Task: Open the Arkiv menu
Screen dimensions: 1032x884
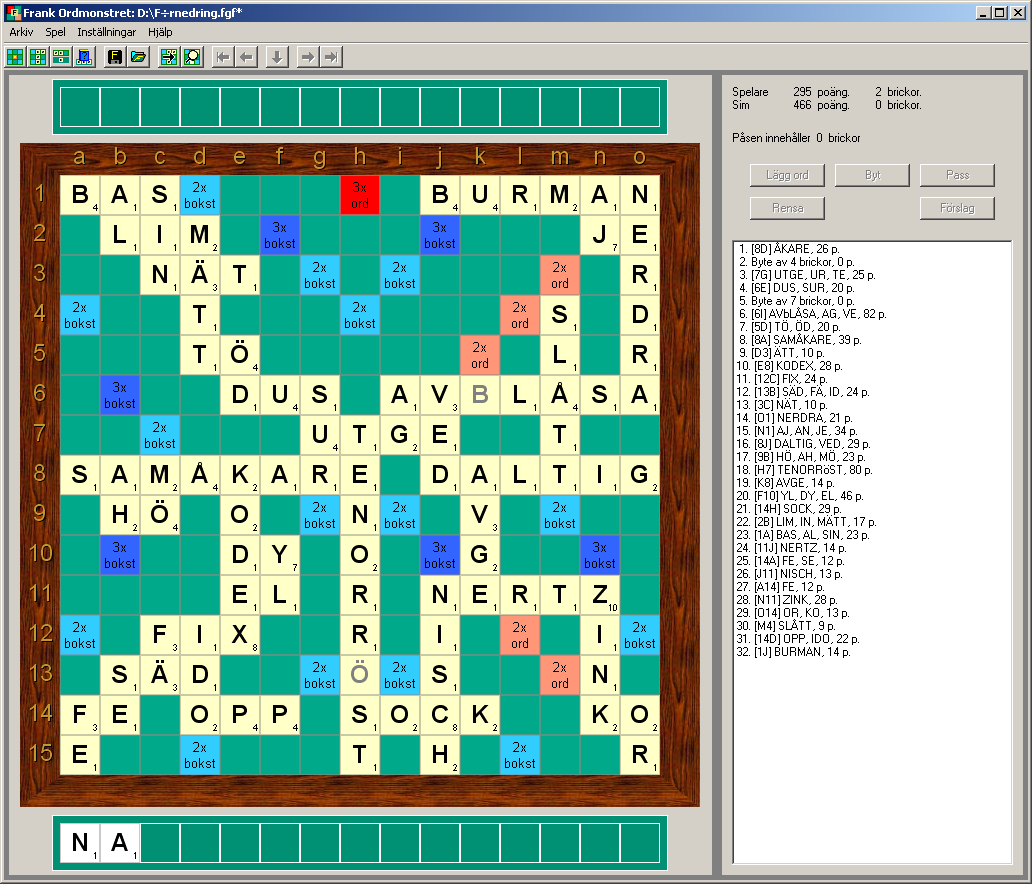Action: click(x=21, y=32)
